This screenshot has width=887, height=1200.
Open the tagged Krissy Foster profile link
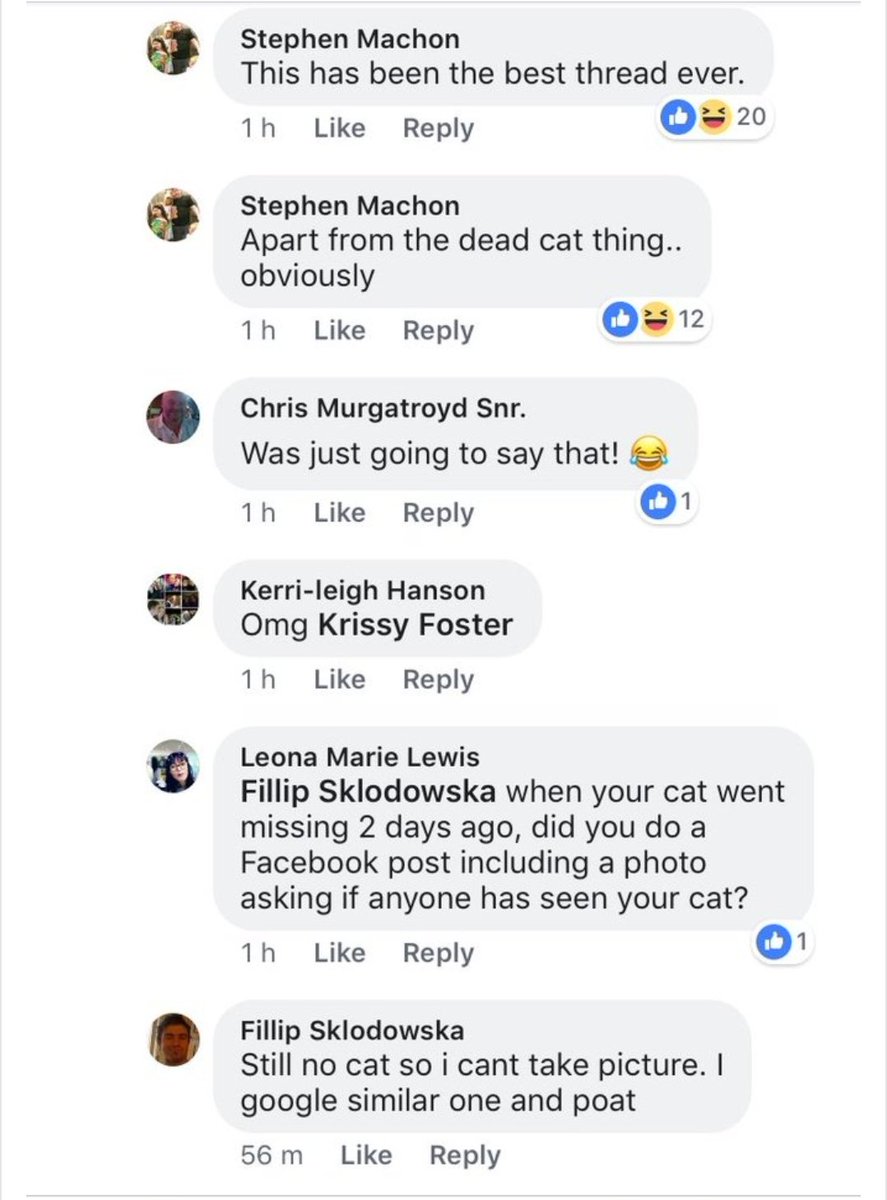tap(415, 625)
